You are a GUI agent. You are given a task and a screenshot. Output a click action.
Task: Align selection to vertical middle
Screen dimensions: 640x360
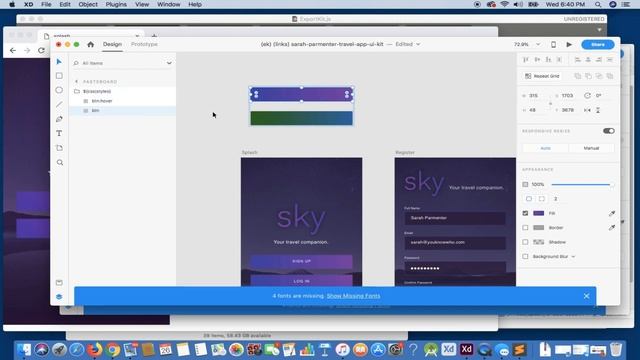537,60
